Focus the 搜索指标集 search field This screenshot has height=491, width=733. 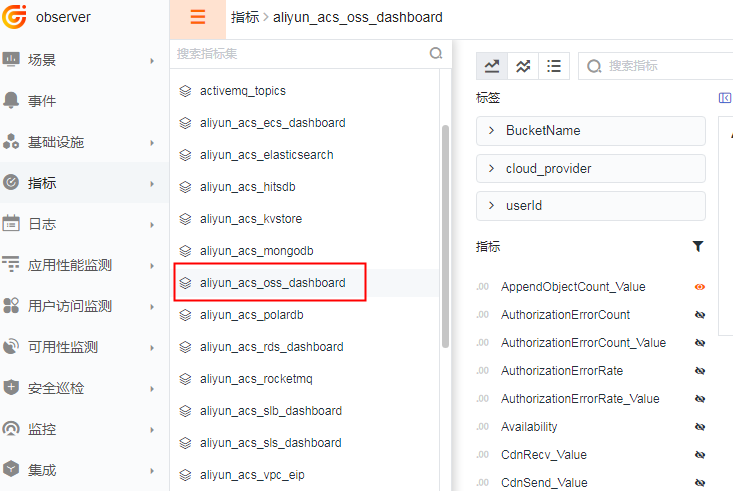(x=299, y=54)
